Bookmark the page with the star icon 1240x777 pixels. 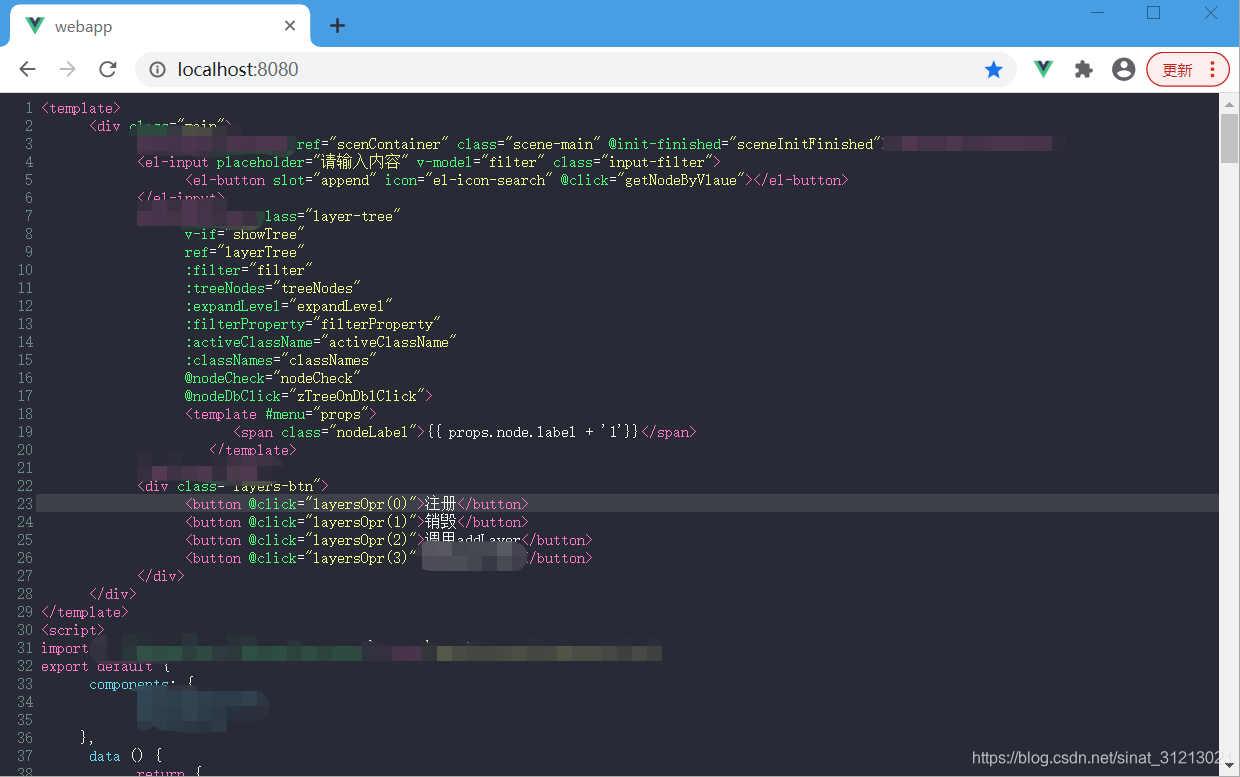click(993, 69)
